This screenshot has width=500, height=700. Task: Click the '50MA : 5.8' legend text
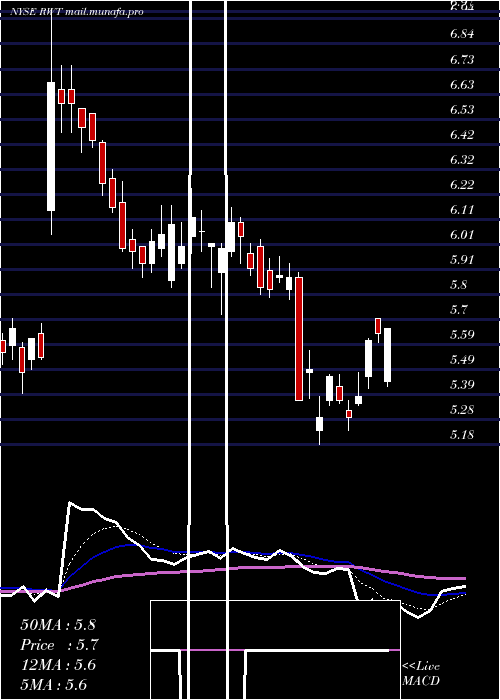(58, 625)
